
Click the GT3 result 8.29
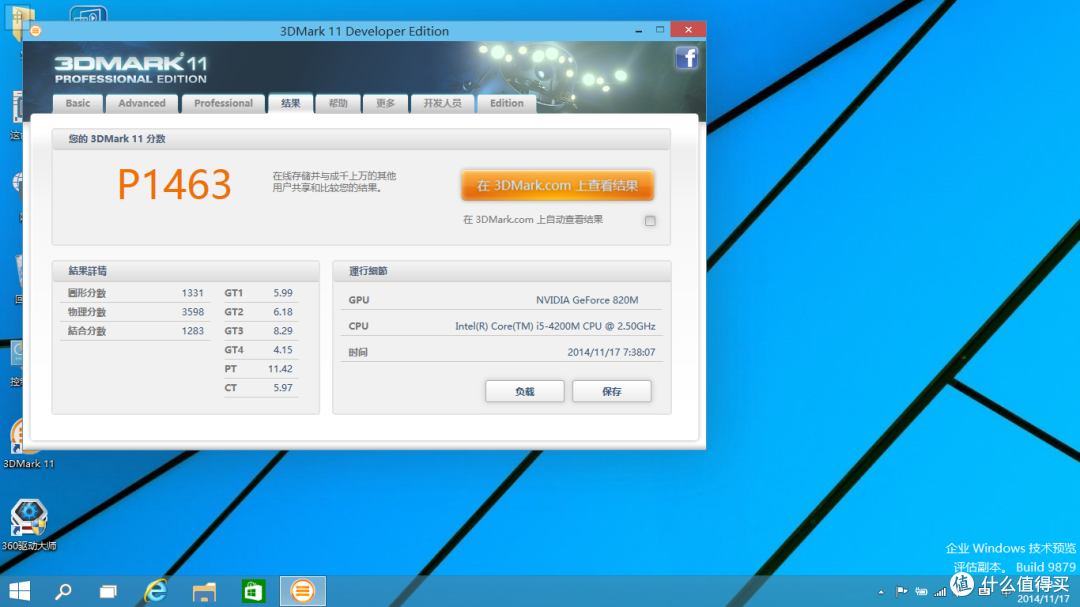pyautogui.click(x=283, y=331)
